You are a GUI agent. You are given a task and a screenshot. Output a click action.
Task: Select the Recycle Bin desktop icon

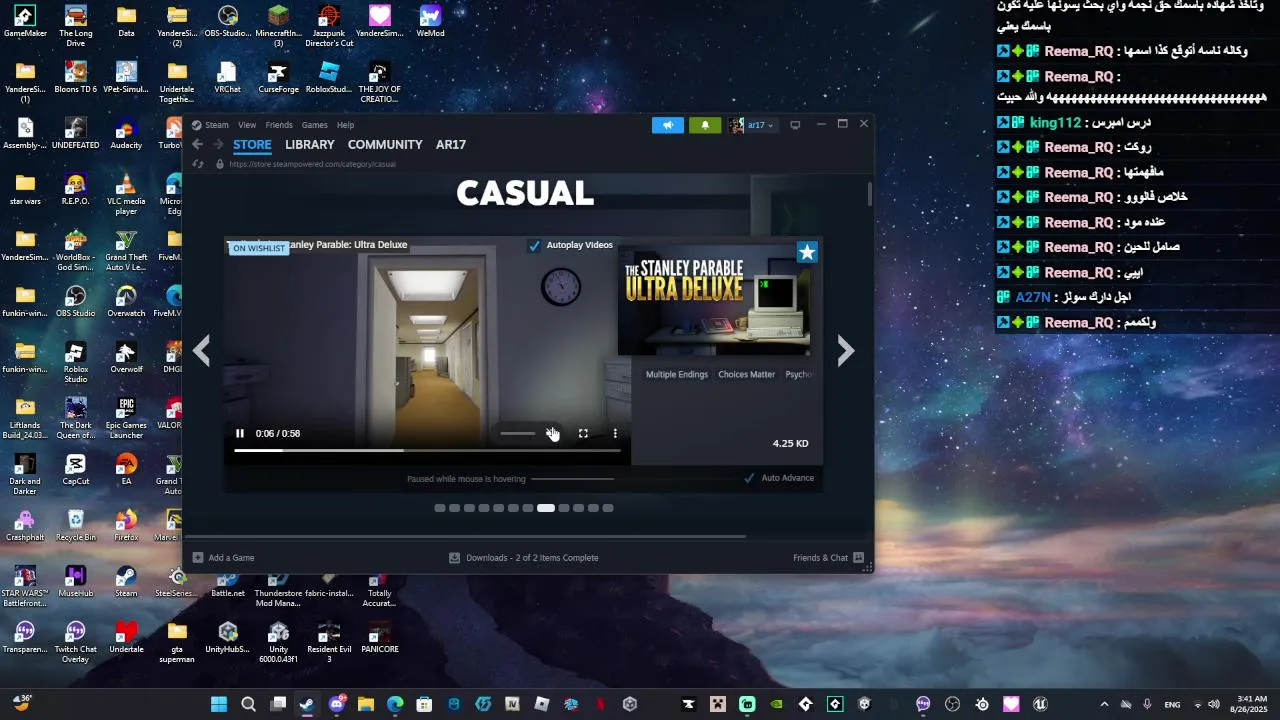(x=76, y=525)
